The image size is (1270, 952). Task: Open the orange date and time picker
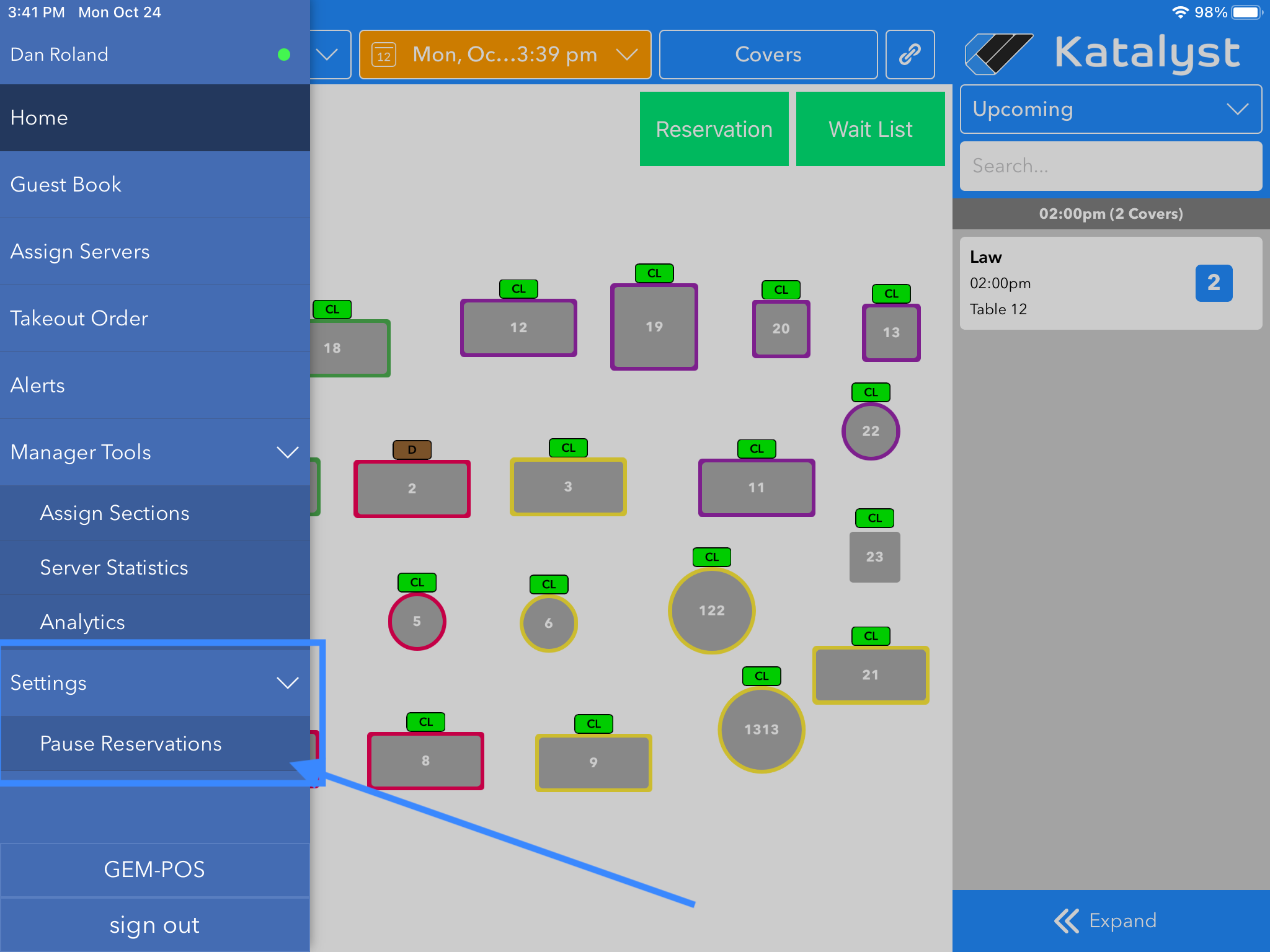click(x=505, y=55)
